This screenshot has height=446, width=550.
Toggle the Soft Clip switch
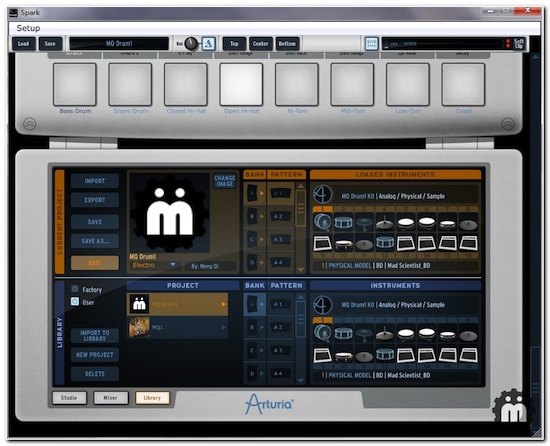tap(519, 44)
